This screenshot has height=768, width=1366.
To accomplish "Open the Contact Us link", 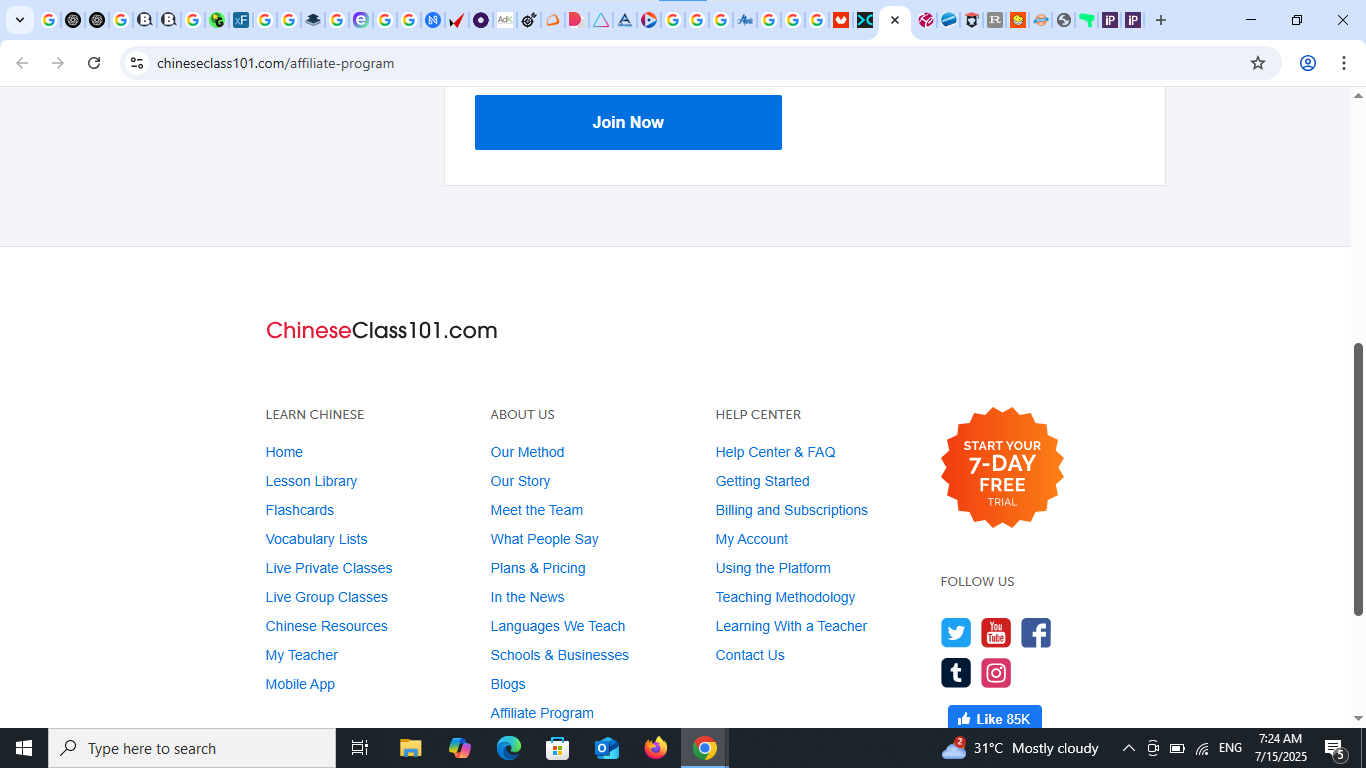I will pyautogui.click(x=750, y=655).
